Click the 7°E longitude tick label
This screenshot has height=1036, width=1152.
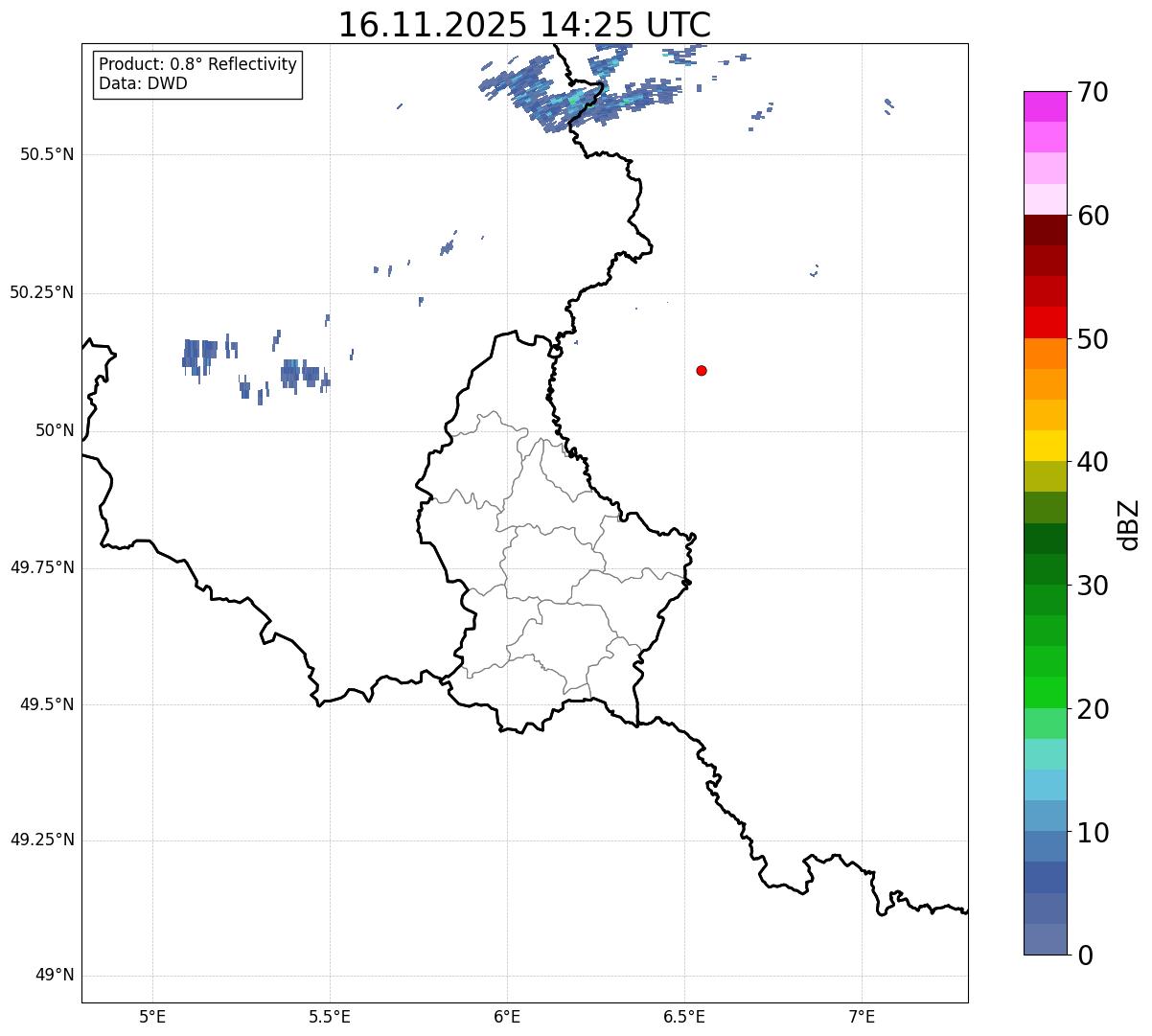(862, 1016)
